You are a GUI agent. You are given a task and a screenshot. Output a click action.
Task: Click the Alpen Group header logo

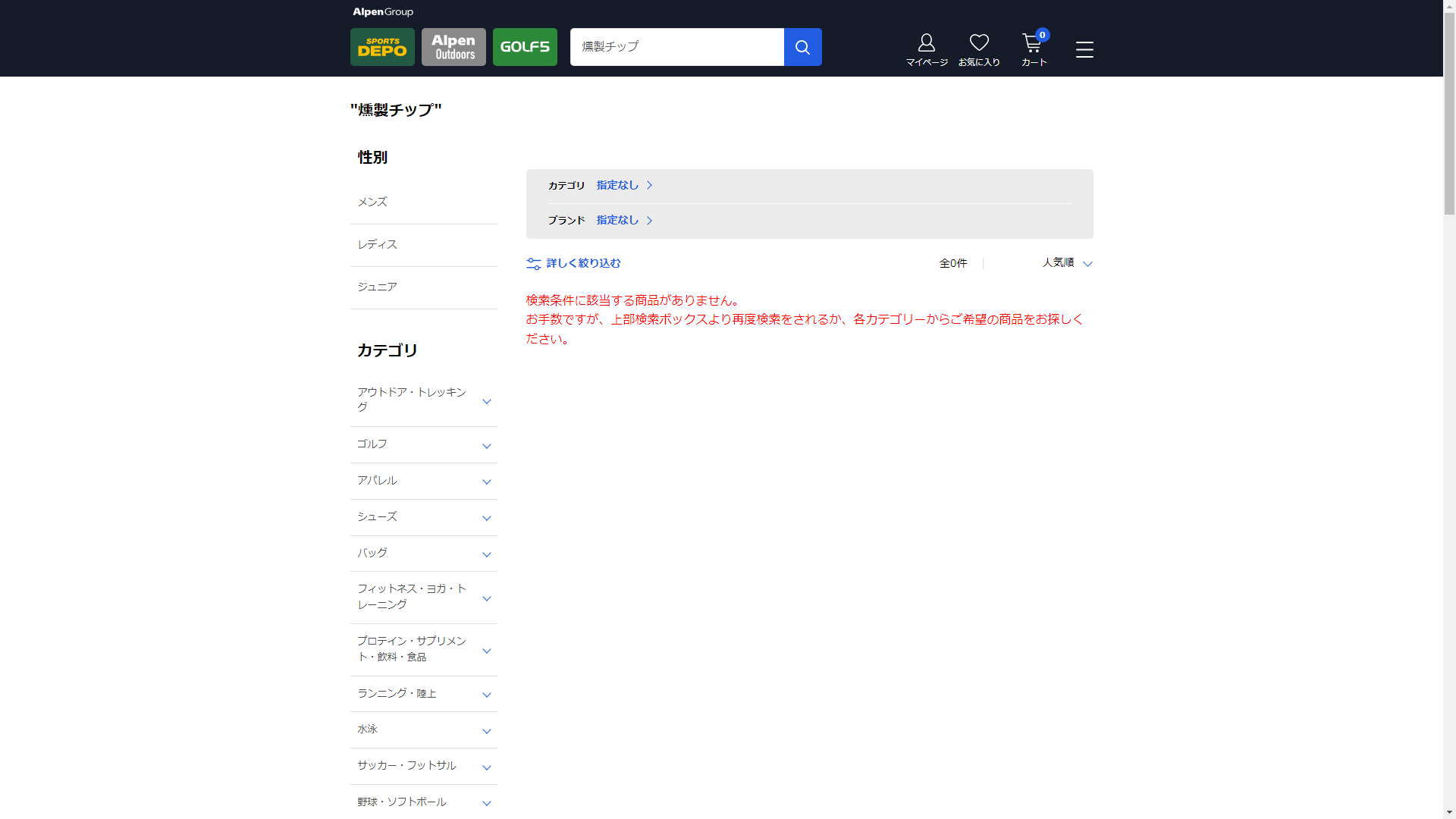[383, 12]
